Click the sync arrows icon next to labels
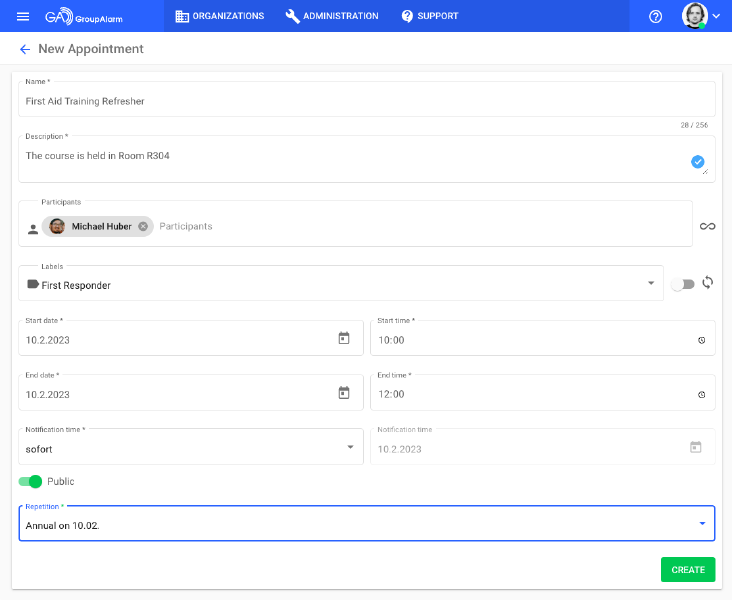Viewport: 732px width, 600px height. [708, 283]
